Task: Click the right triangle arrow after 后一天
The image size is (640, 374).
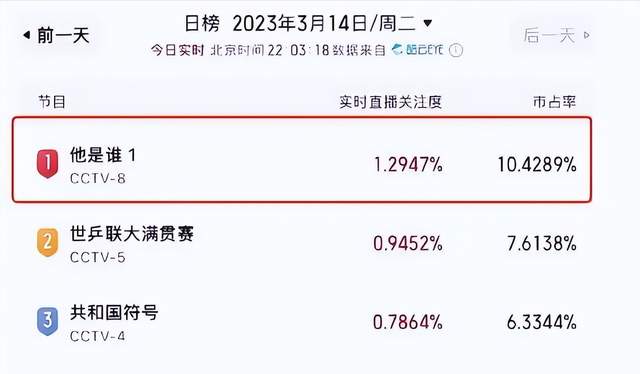Action: tap(587, 35)
